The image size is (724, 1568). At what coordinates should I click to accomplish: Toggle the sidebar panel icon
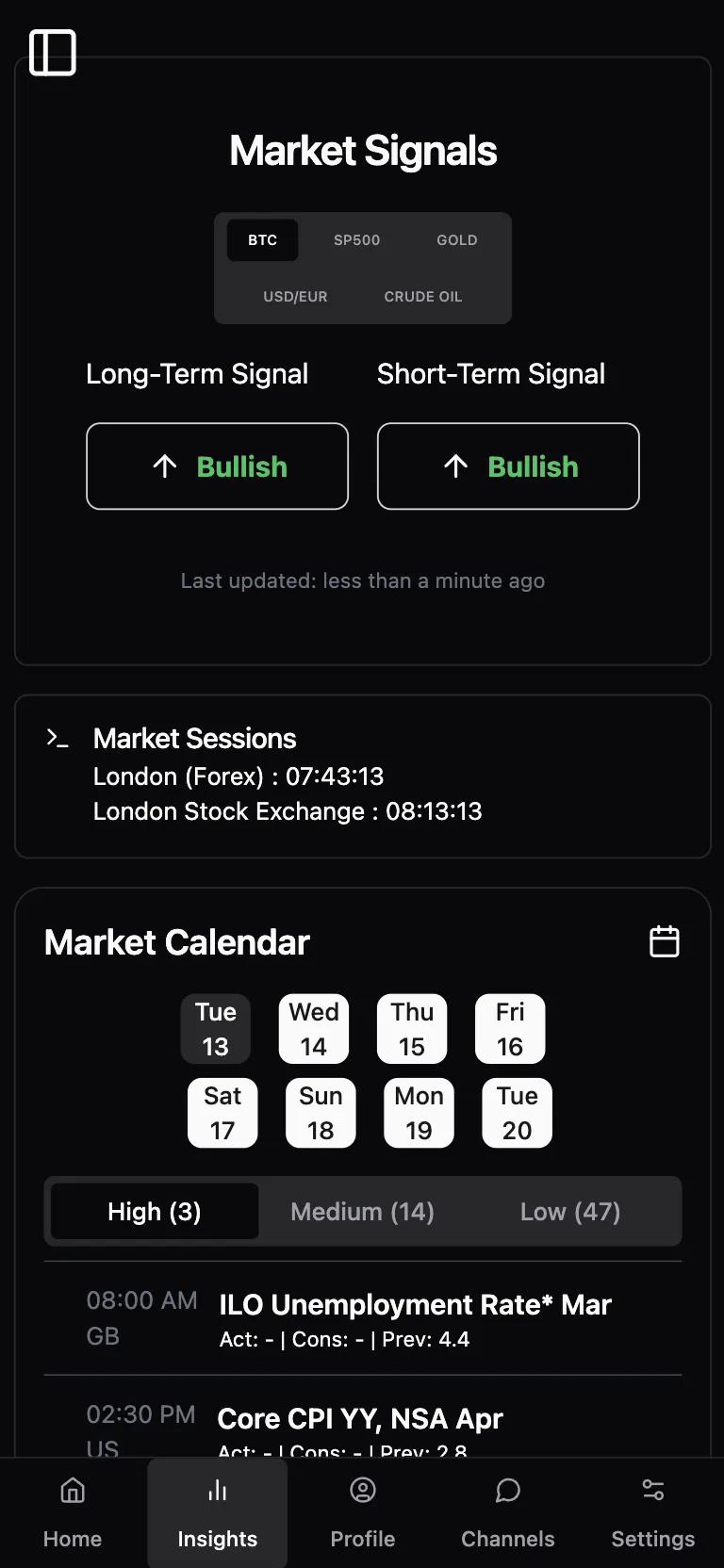click(53, 53)
